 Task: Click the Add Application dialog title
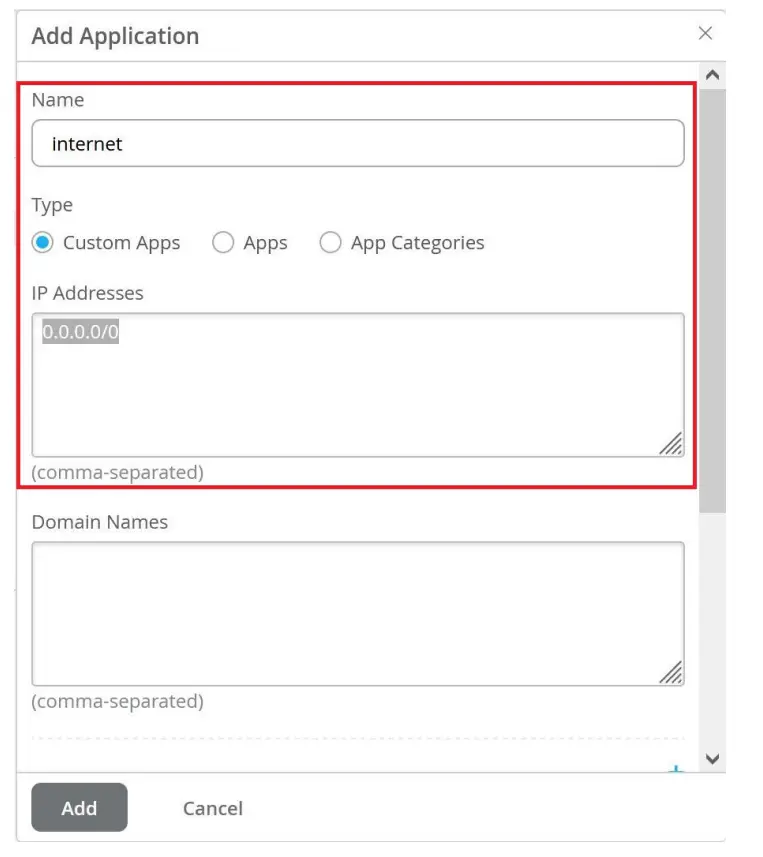[115, 36]
